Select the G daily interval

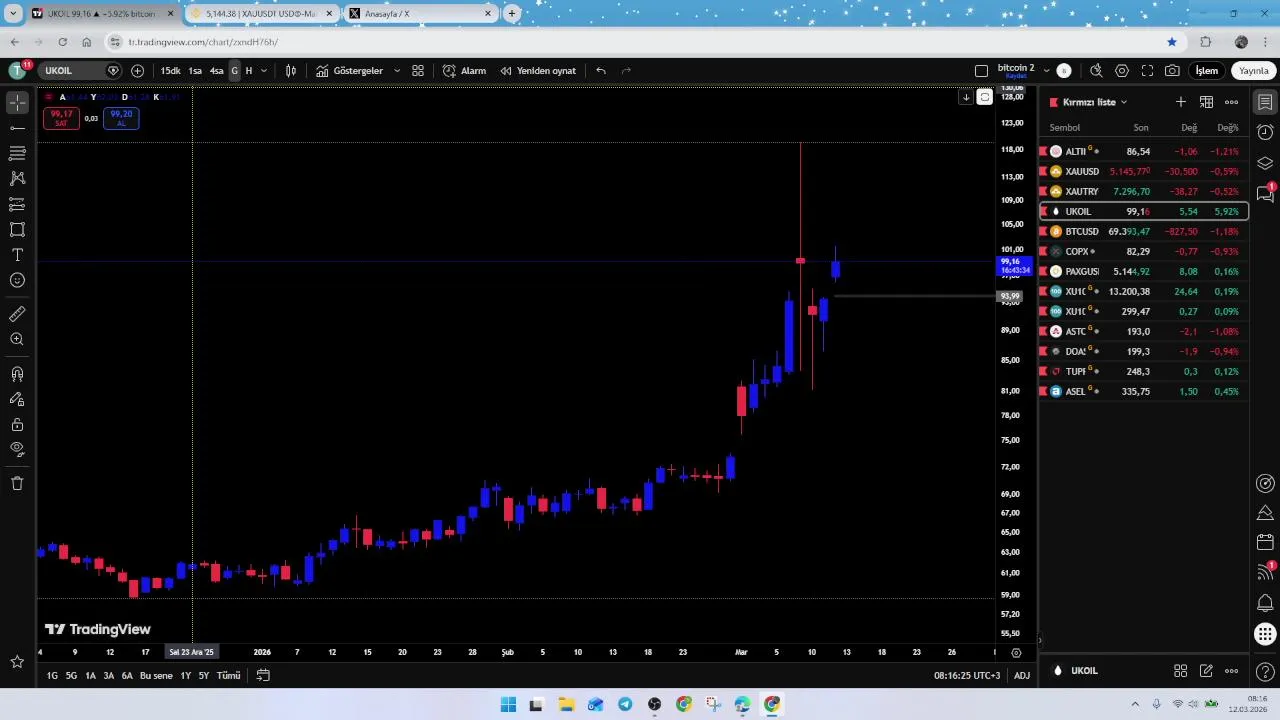234,71
